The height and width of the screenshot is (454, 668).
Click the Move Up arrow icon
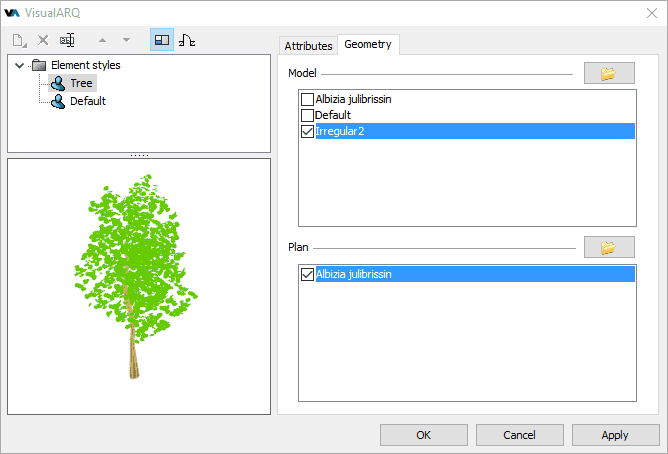pos(102,40)
